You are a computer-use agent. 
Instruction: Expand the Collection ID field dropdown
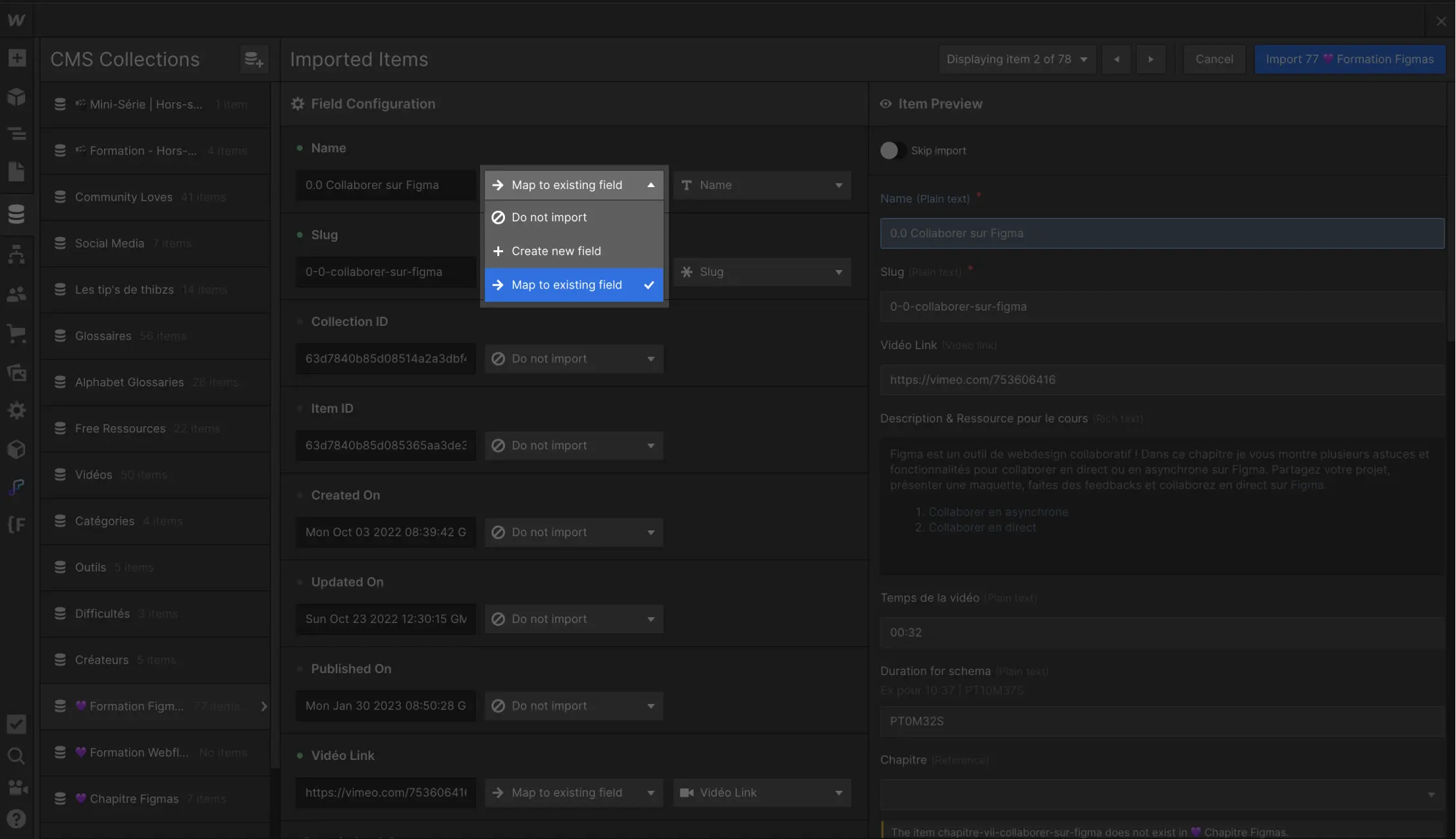pos(651,358)
